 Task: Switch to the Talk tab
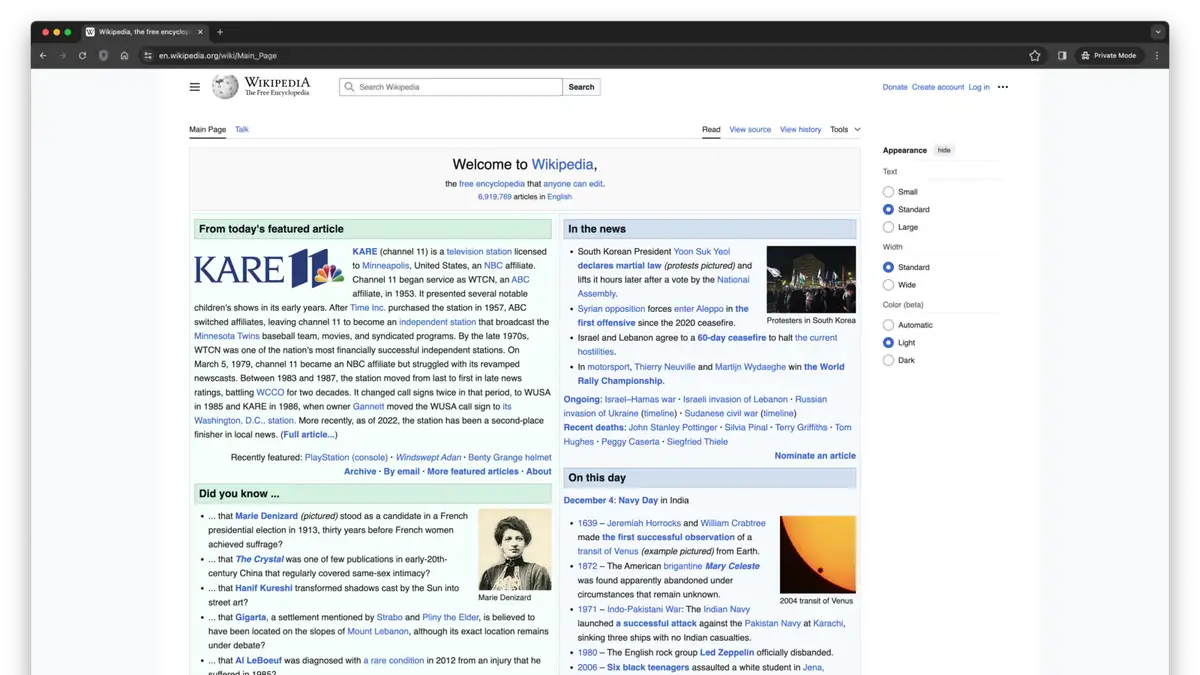242,129
